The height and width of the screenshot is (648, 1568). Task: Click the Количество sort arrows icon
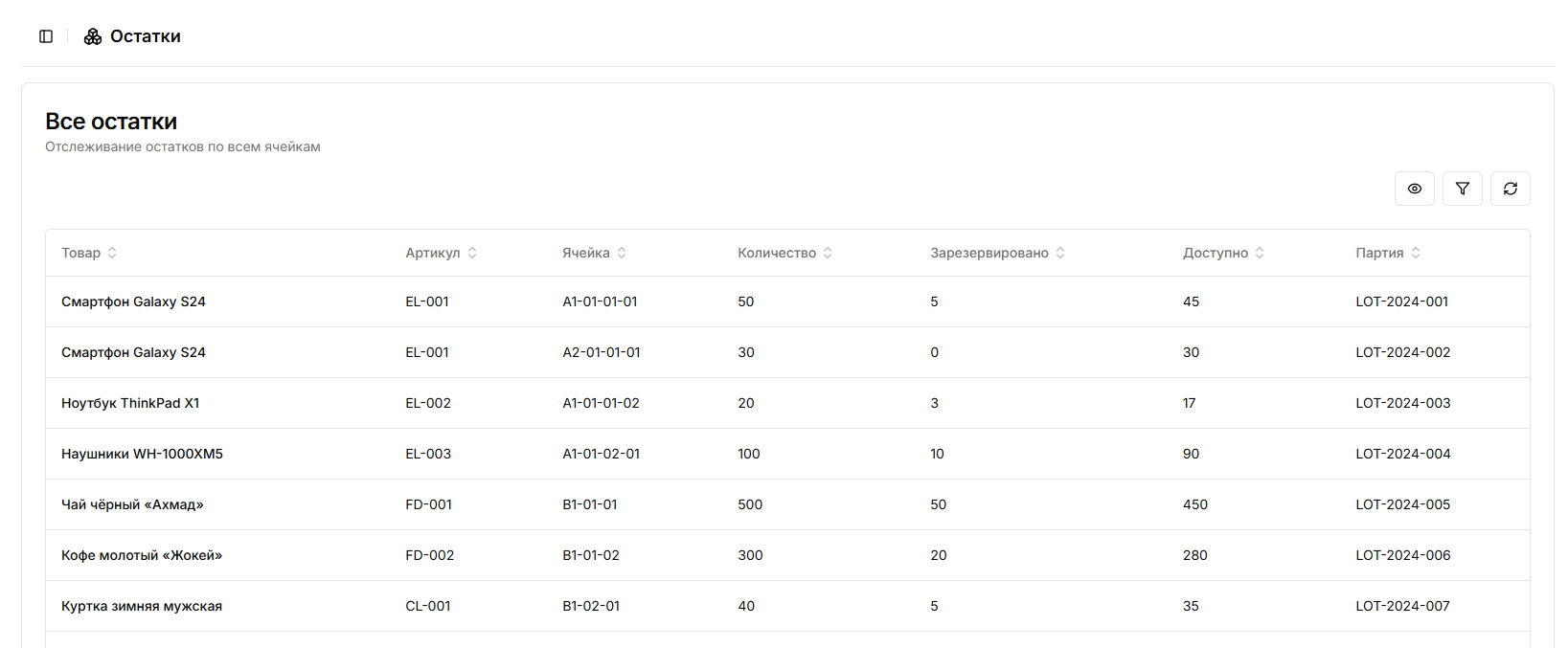828,253
